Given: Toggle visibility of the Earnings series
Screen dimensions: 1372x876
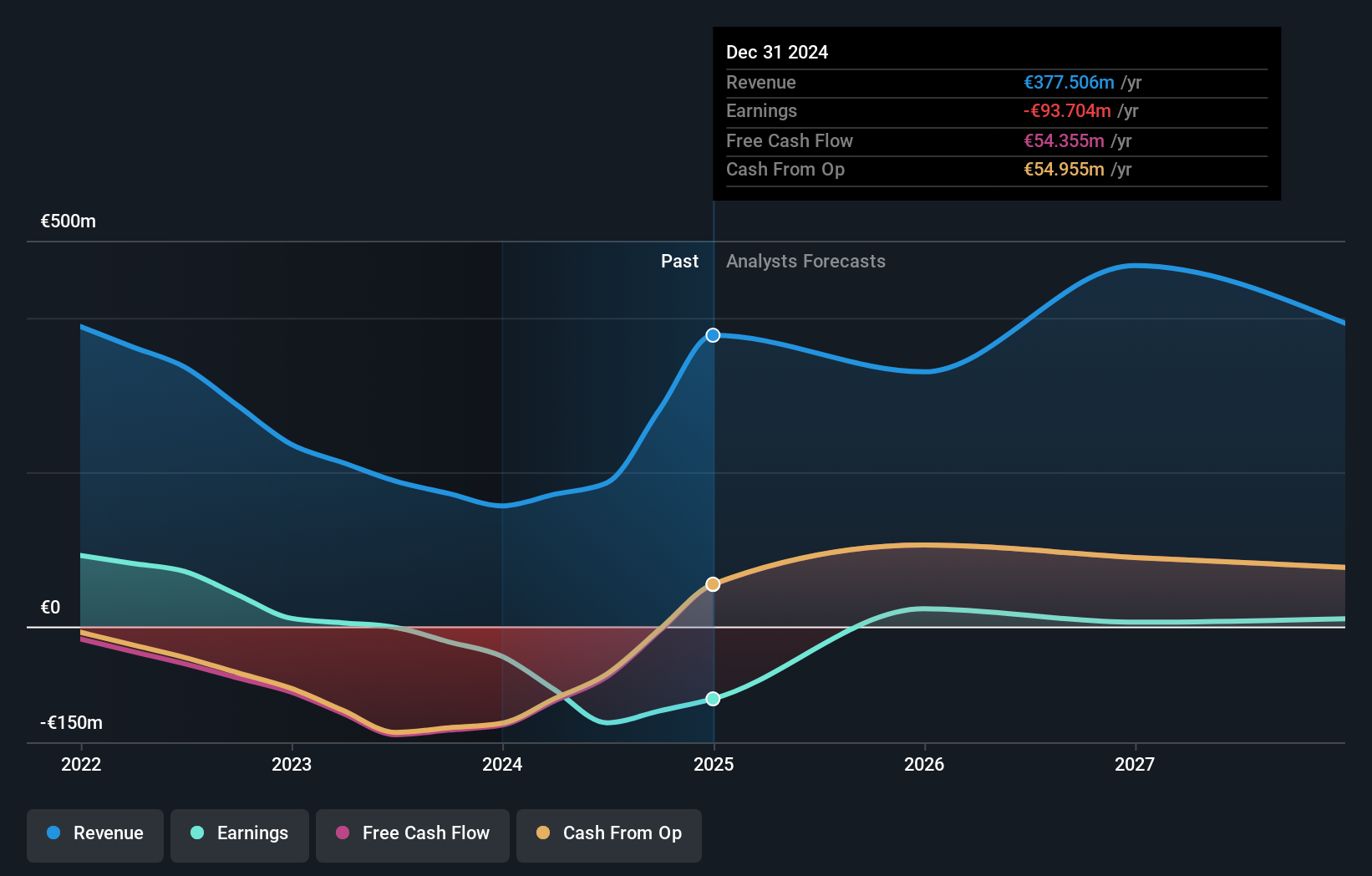Looking at the screenshot, I should coord(240,833).
